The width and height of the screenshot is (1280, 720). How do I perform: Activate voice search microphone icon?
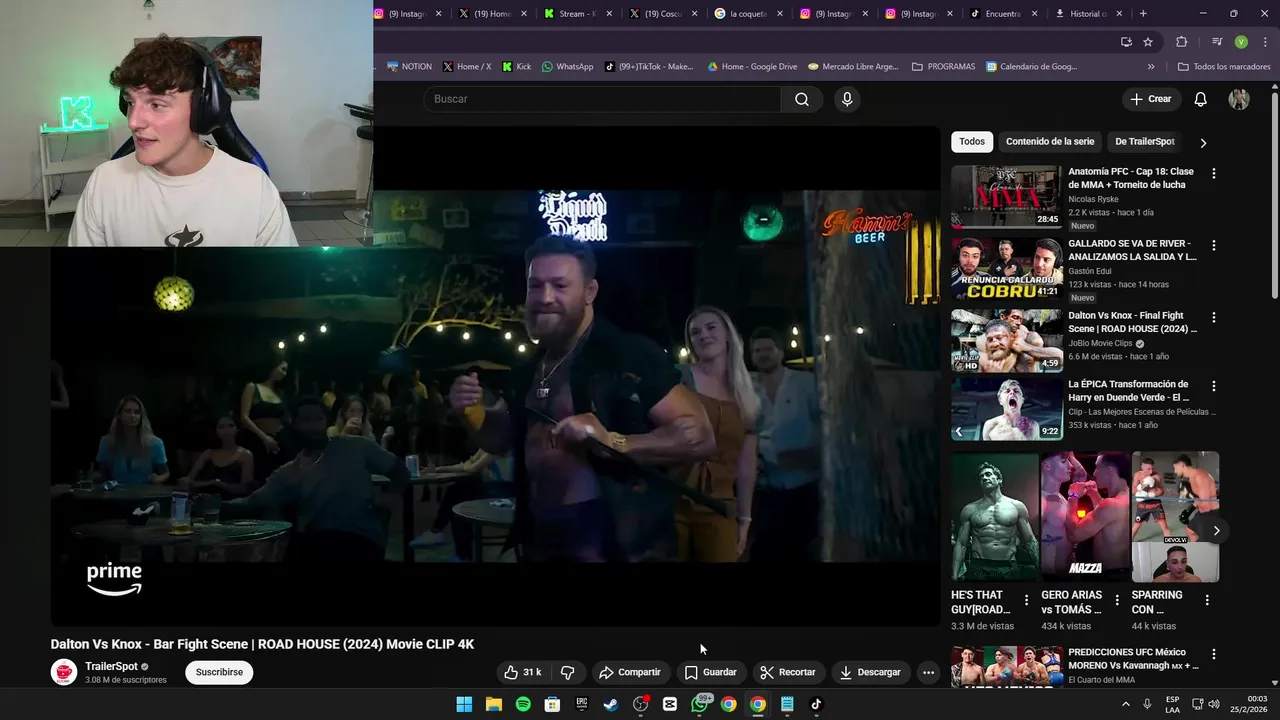[x=847, y=99]
